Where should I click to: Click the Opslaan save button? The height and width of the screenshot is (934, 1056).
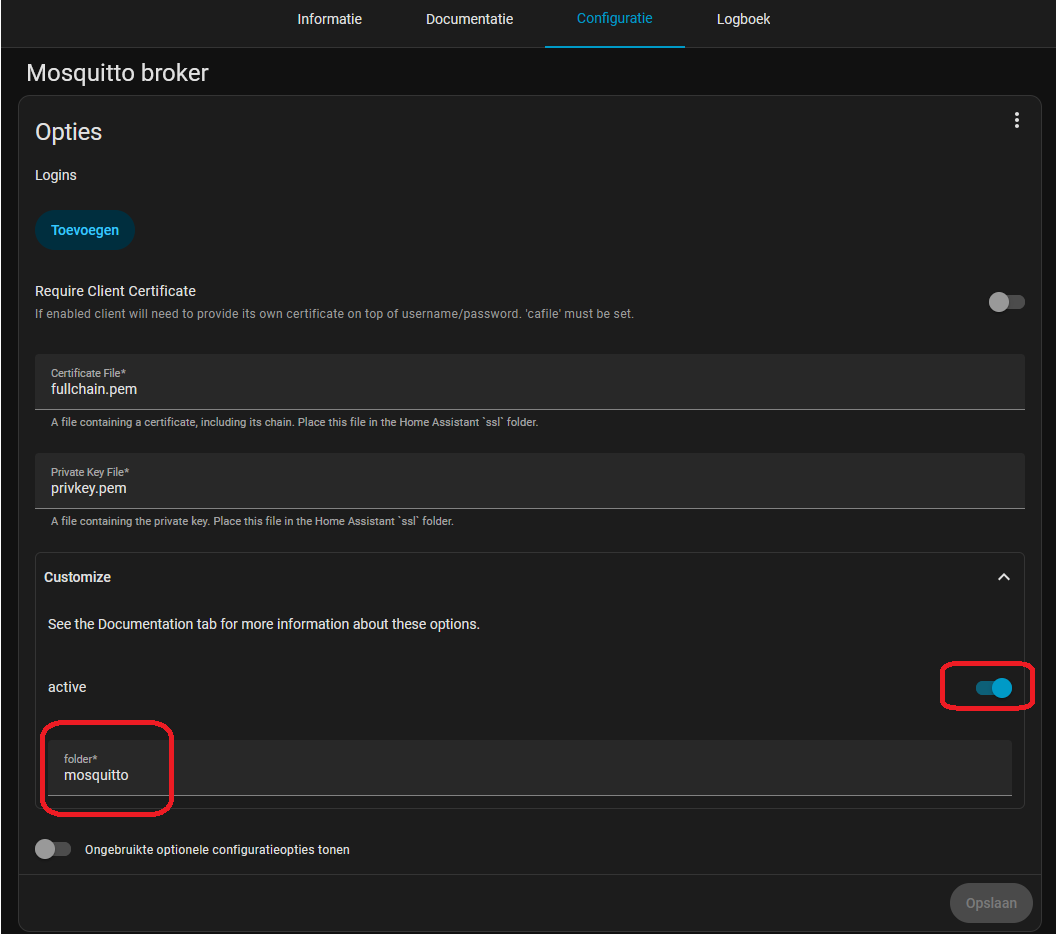[991, 903]
